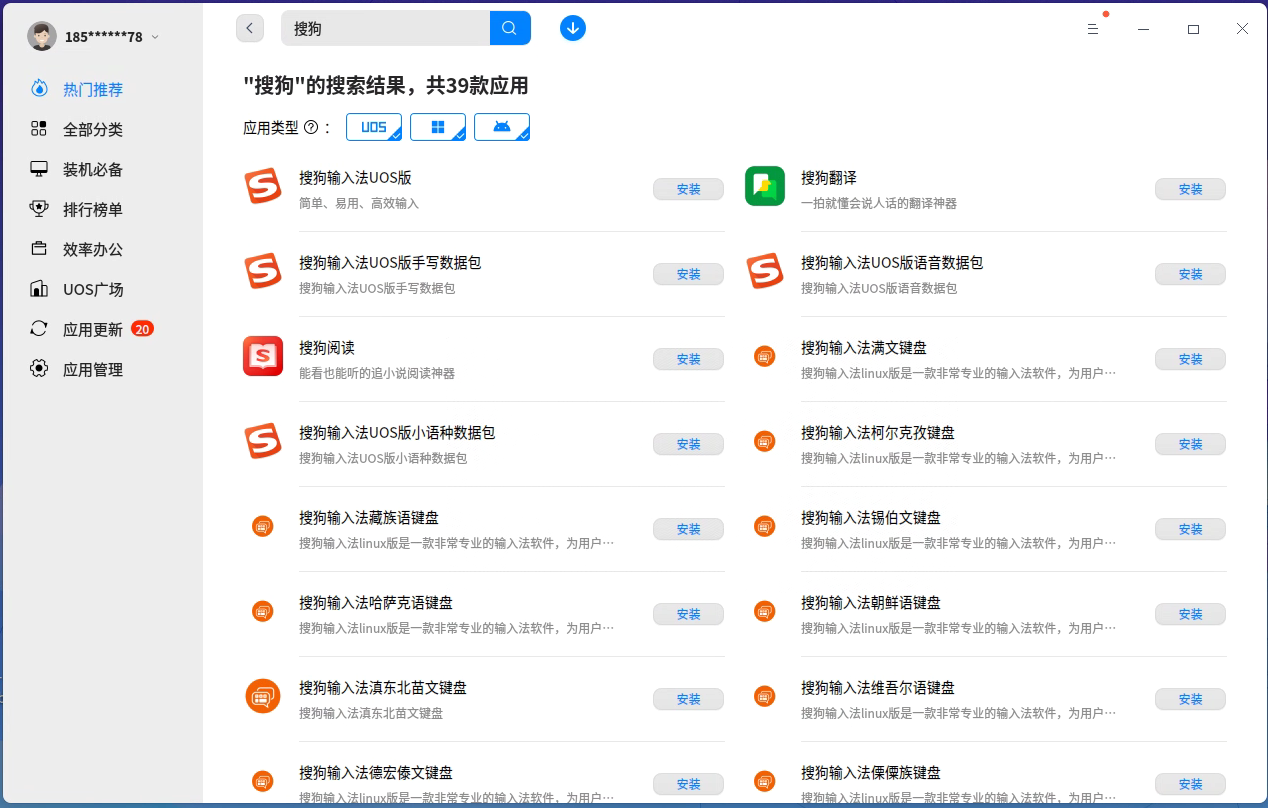1268x808 pixels.
Task: Install 搜狗输入法UOS版手写数据包
Action: pyautogui.click(x=688, y=274)
